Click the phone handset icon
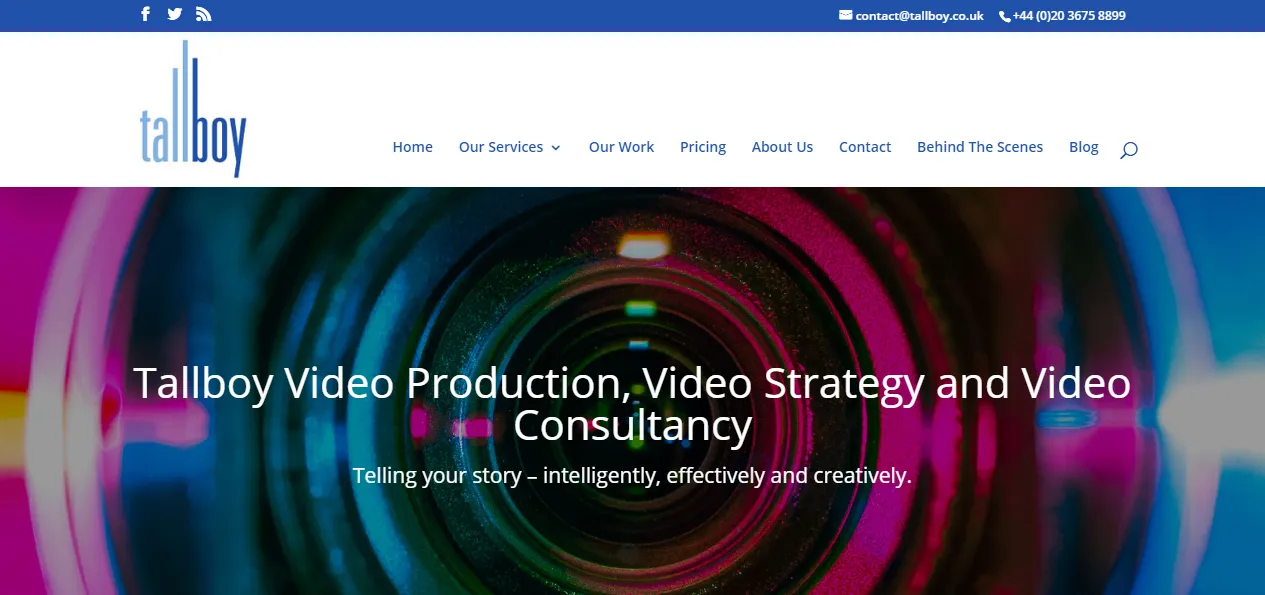The height and width of the screenshot is (595, 1265). click(1005, 16)
